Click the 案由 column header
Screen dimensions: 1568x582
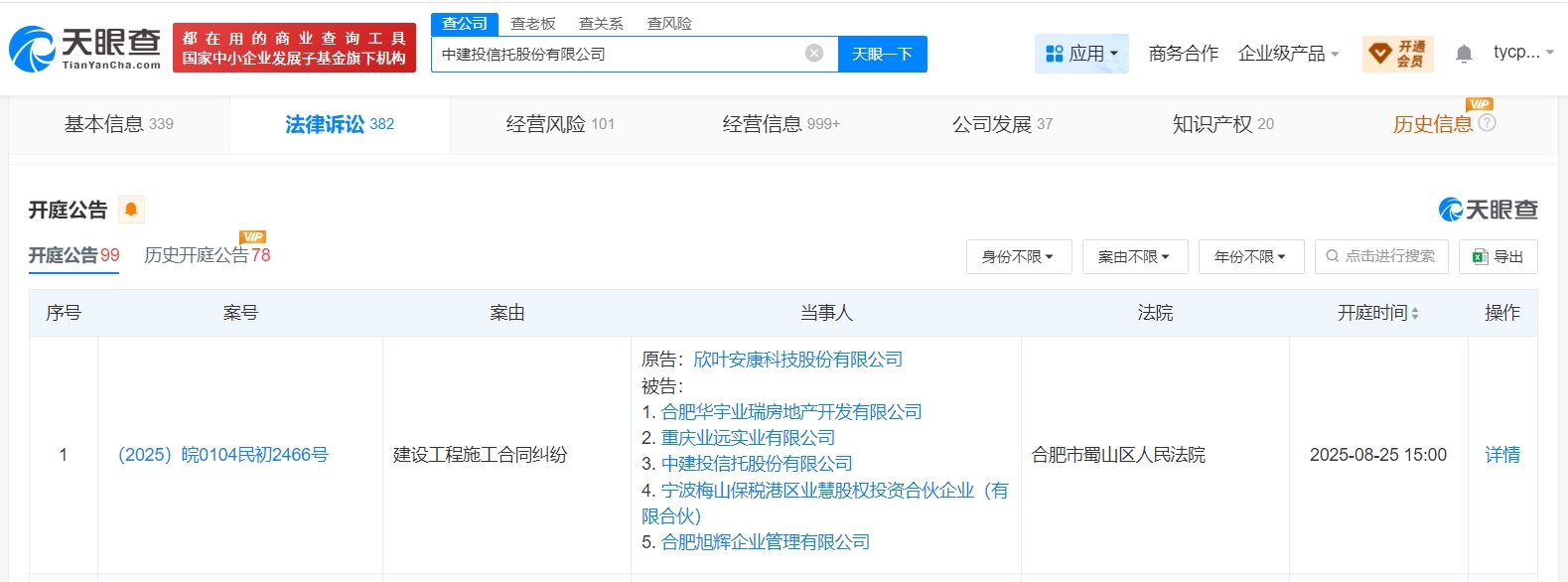point(506,313)
